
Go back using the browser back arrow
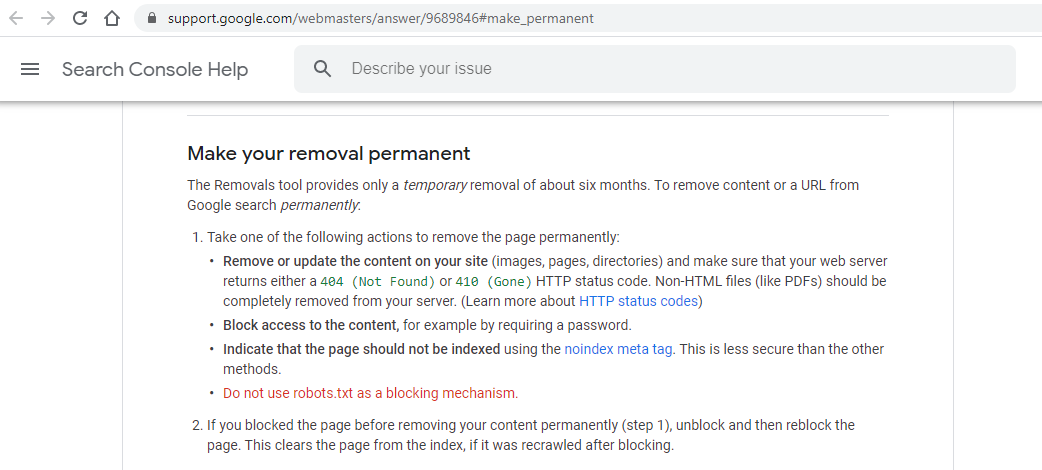coord(16,18)
